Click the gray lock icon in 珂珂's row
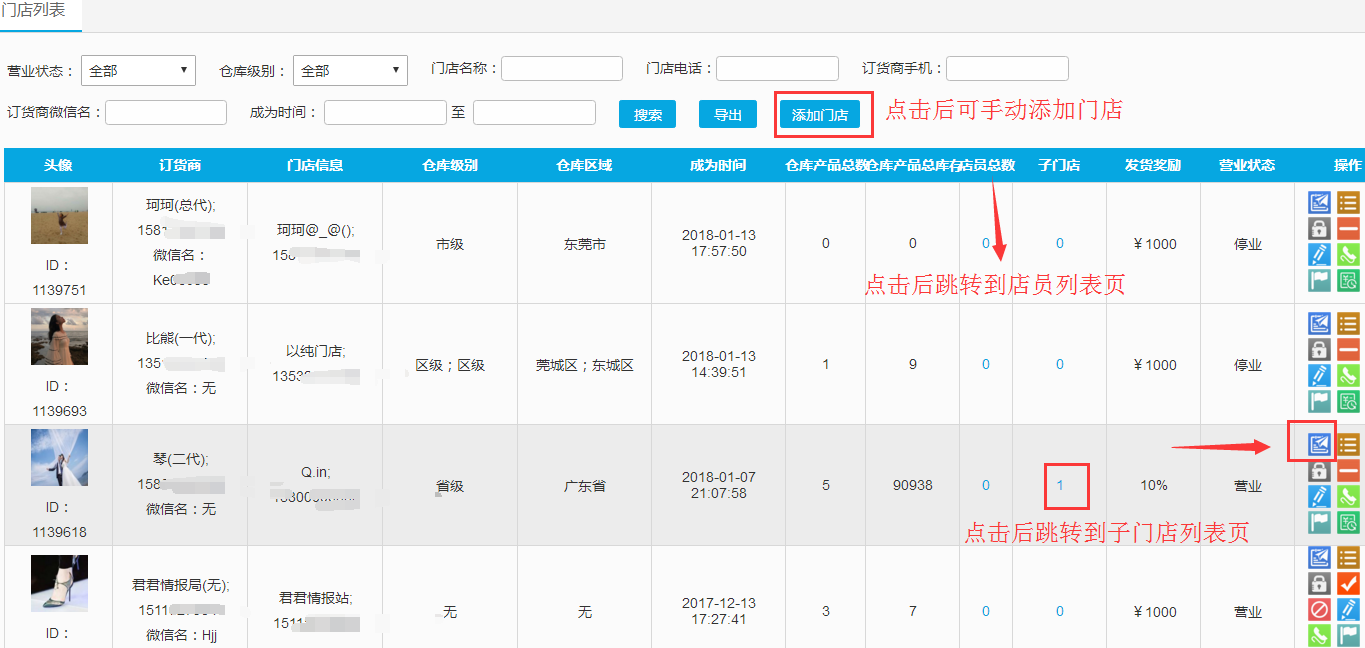Image resolution: width=1365 pixels, height=648 pixels. pyautogui.click(x=1320, y=229)
